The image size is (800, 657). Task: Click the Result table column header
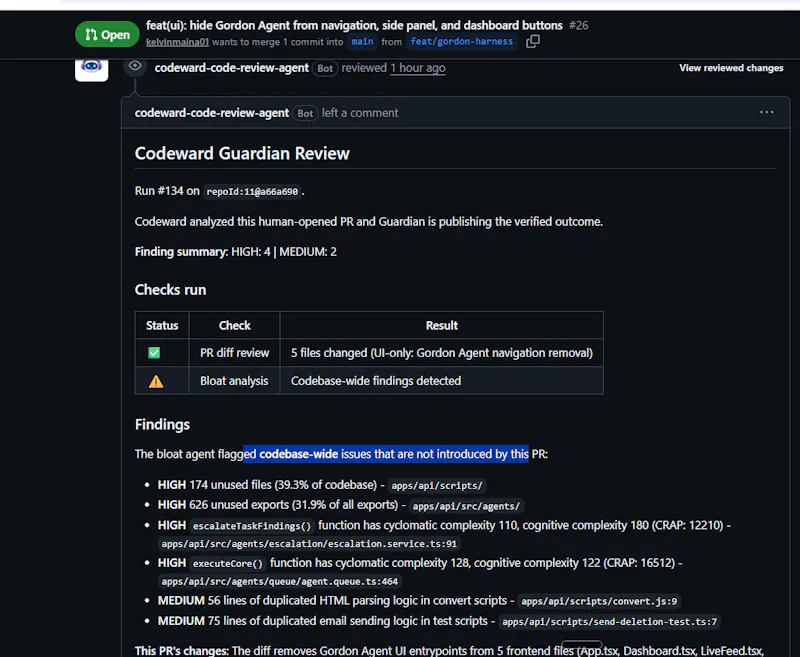click(x=441, y=325)
